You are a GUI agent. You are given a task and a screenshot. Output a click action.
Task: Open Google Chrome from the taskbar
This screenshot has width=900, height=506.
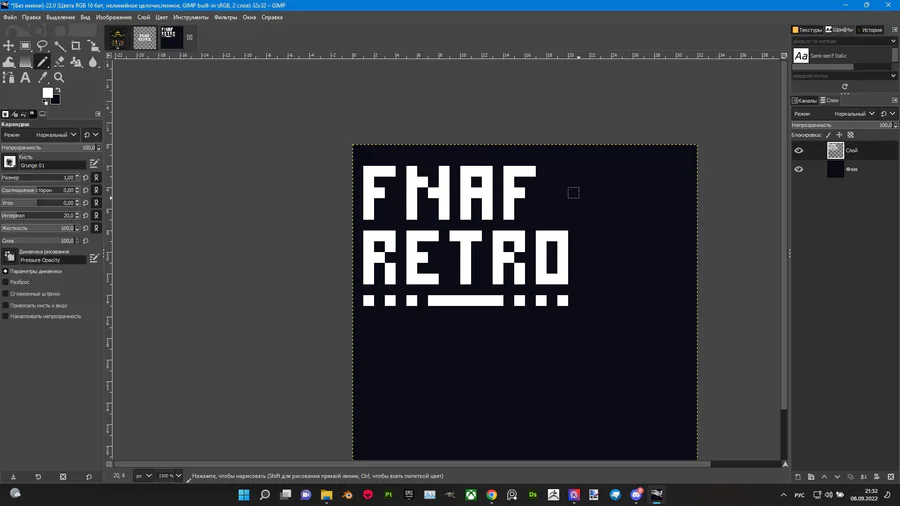[491, 495]
